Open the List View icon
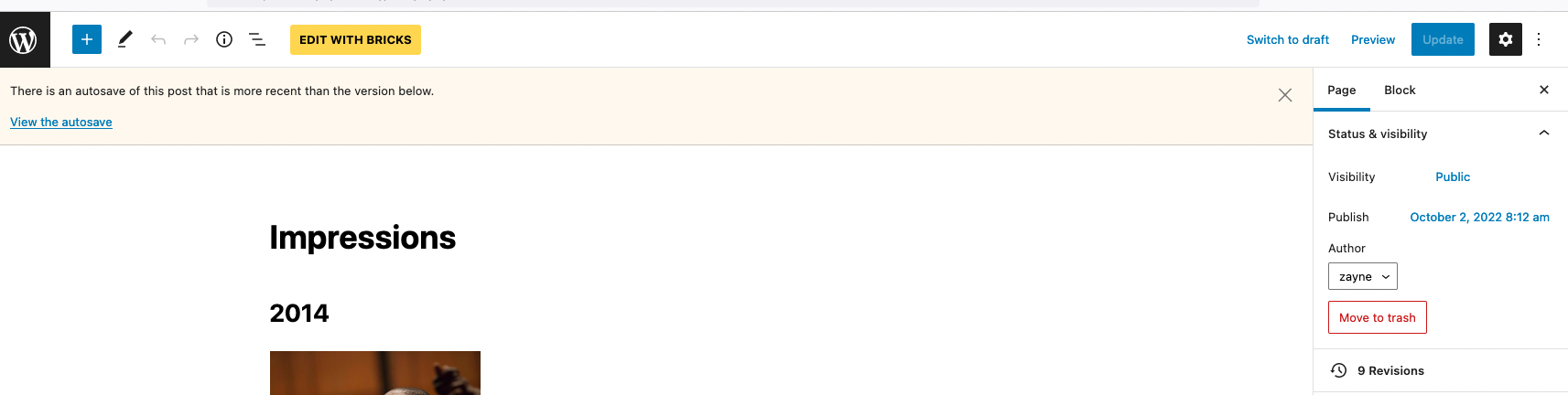Image resolution: width=1568 pixels, height=395 pixels. click(x=257, y=39)
